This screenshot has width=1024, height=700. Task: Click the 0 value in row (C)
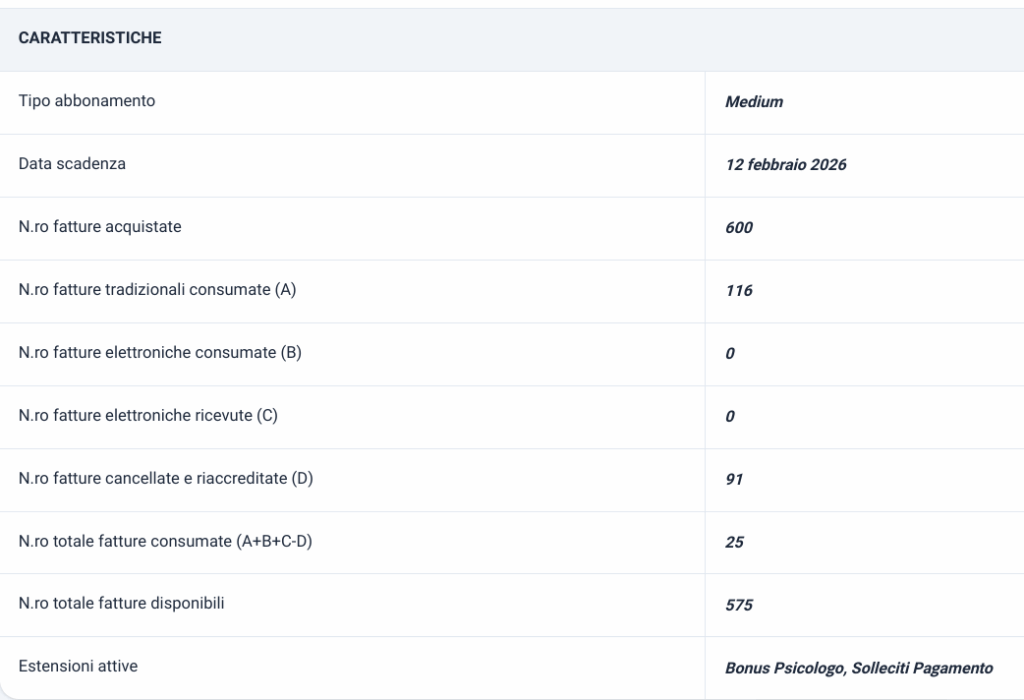point(729,416)
